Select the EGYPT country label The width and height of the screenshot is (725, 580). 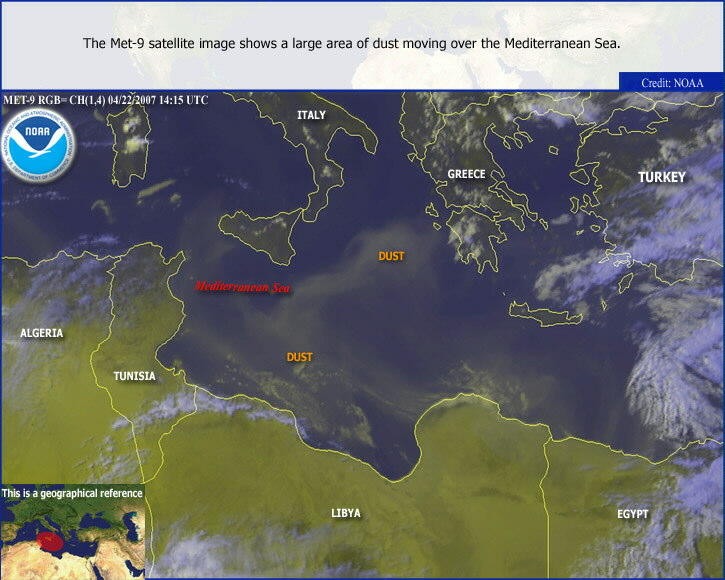[632, 514]
